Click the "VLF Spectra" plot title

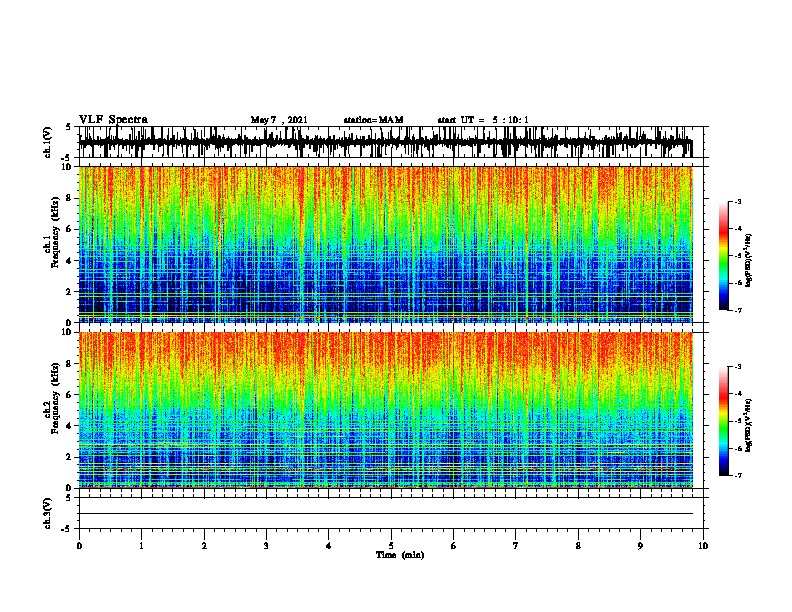(x=113, y=120)
